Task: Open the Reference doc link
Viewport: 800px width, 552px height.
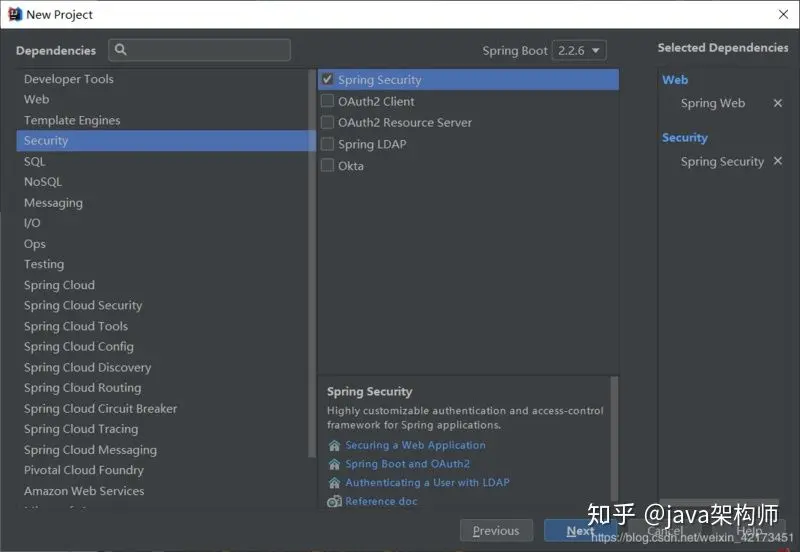Action: (x=381, y=501)
